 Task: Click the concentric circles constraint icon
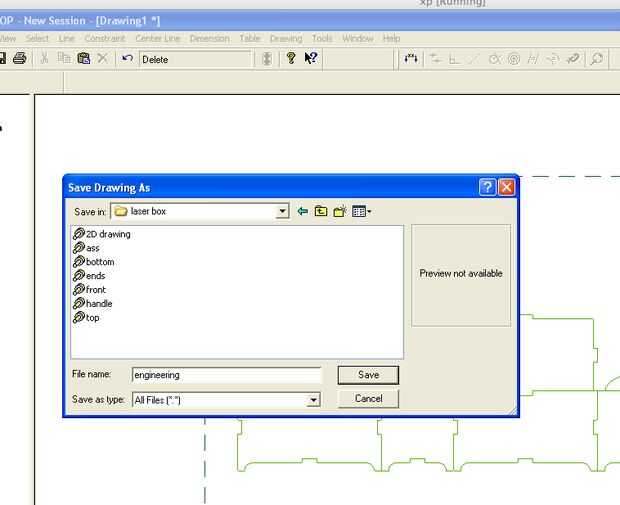coord(514,59)
